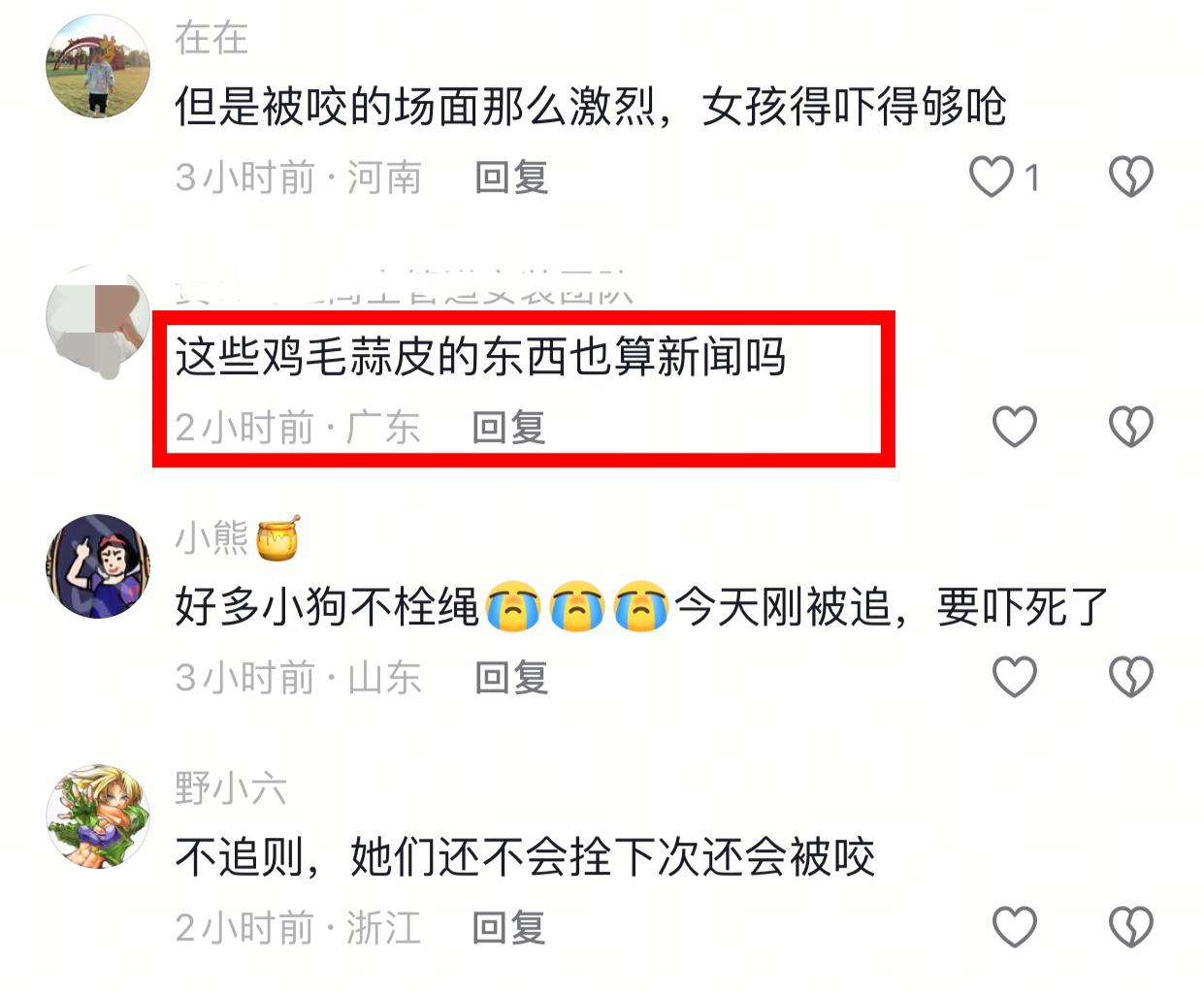The width and height of the screenshot is (1204, 992).
Task: Tap the username 在在
Action: pyautogui.click(x=212, y=39)
